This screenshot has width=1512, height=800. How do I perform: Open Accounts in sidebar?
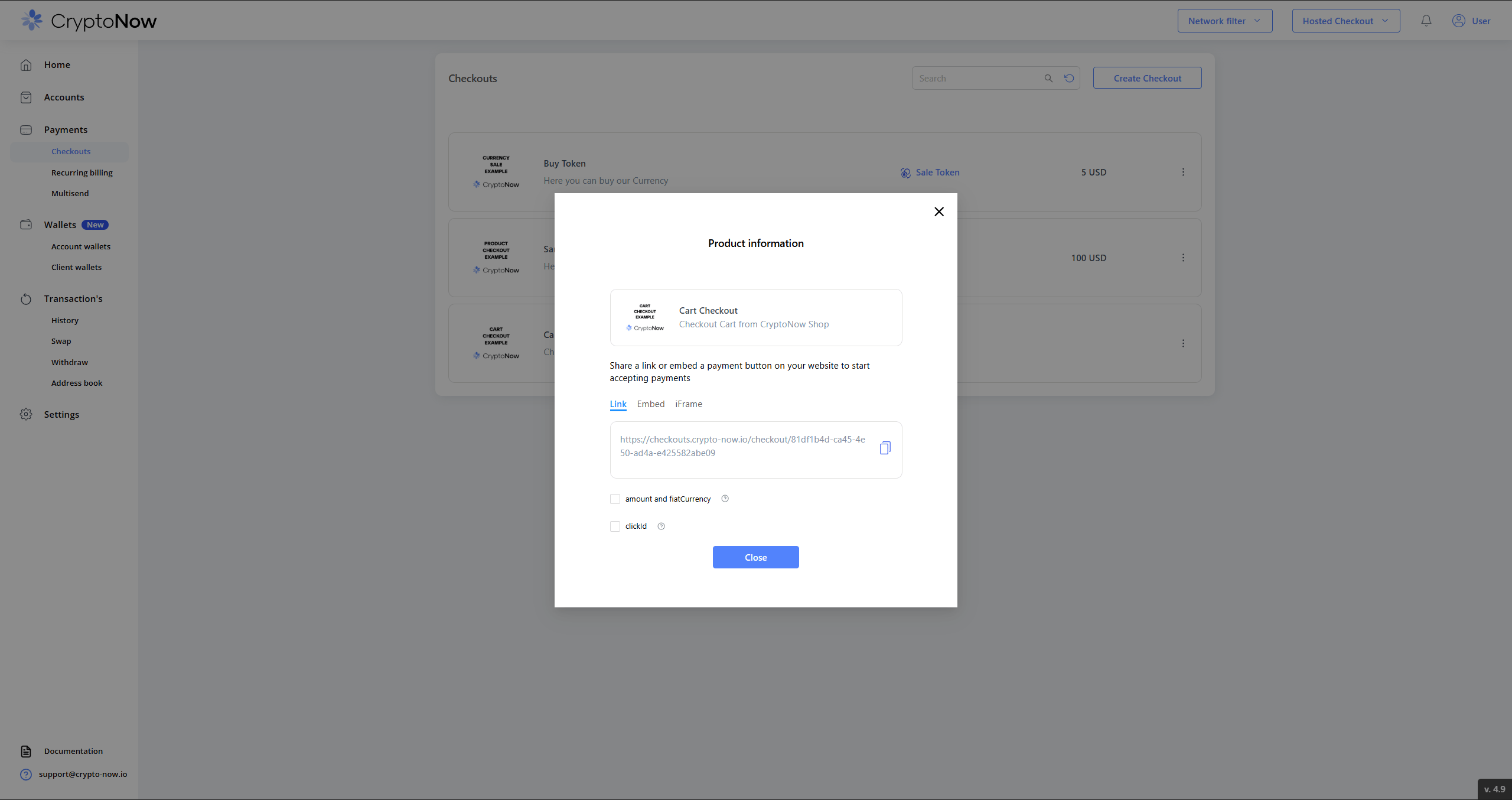(x=64, y=97)
